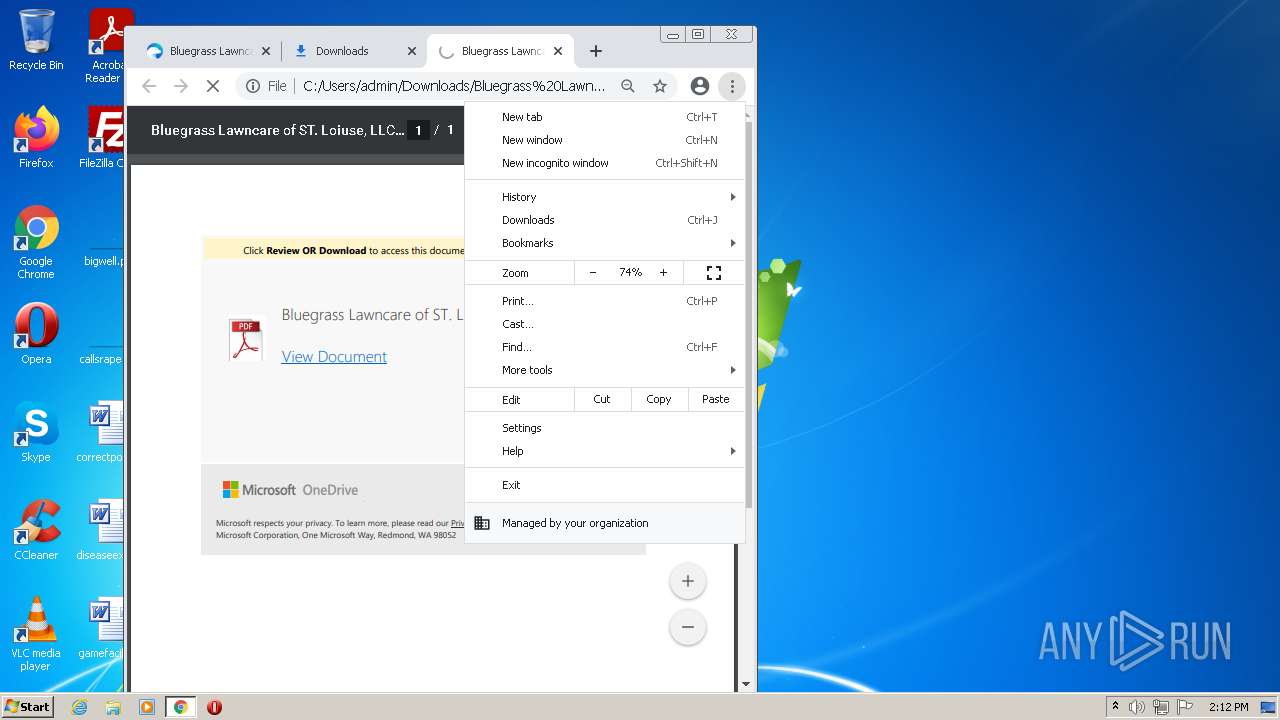
Task: Select New tab menu item
Action: click(605, 117)
